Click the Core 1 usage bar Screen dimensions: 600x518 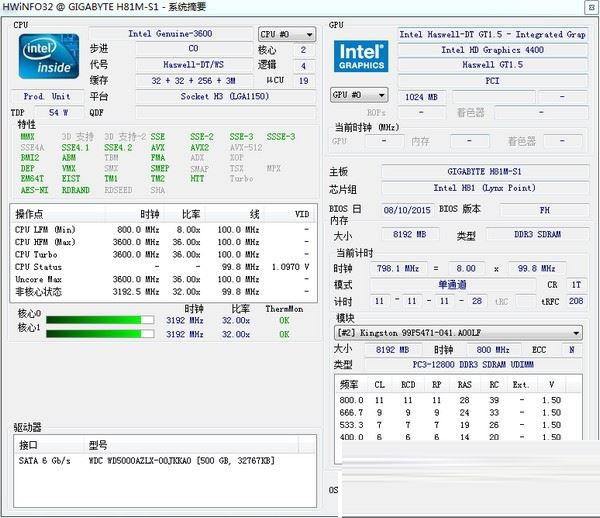(100, 334)
